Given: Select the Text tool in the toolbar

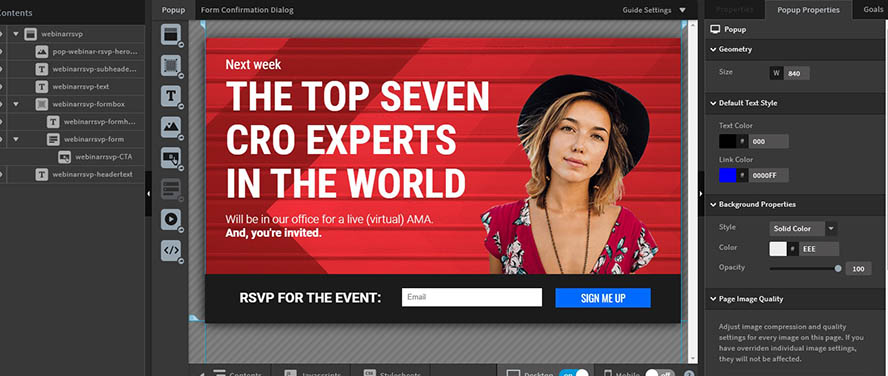Looking at the screenshot, I should 170,96.
